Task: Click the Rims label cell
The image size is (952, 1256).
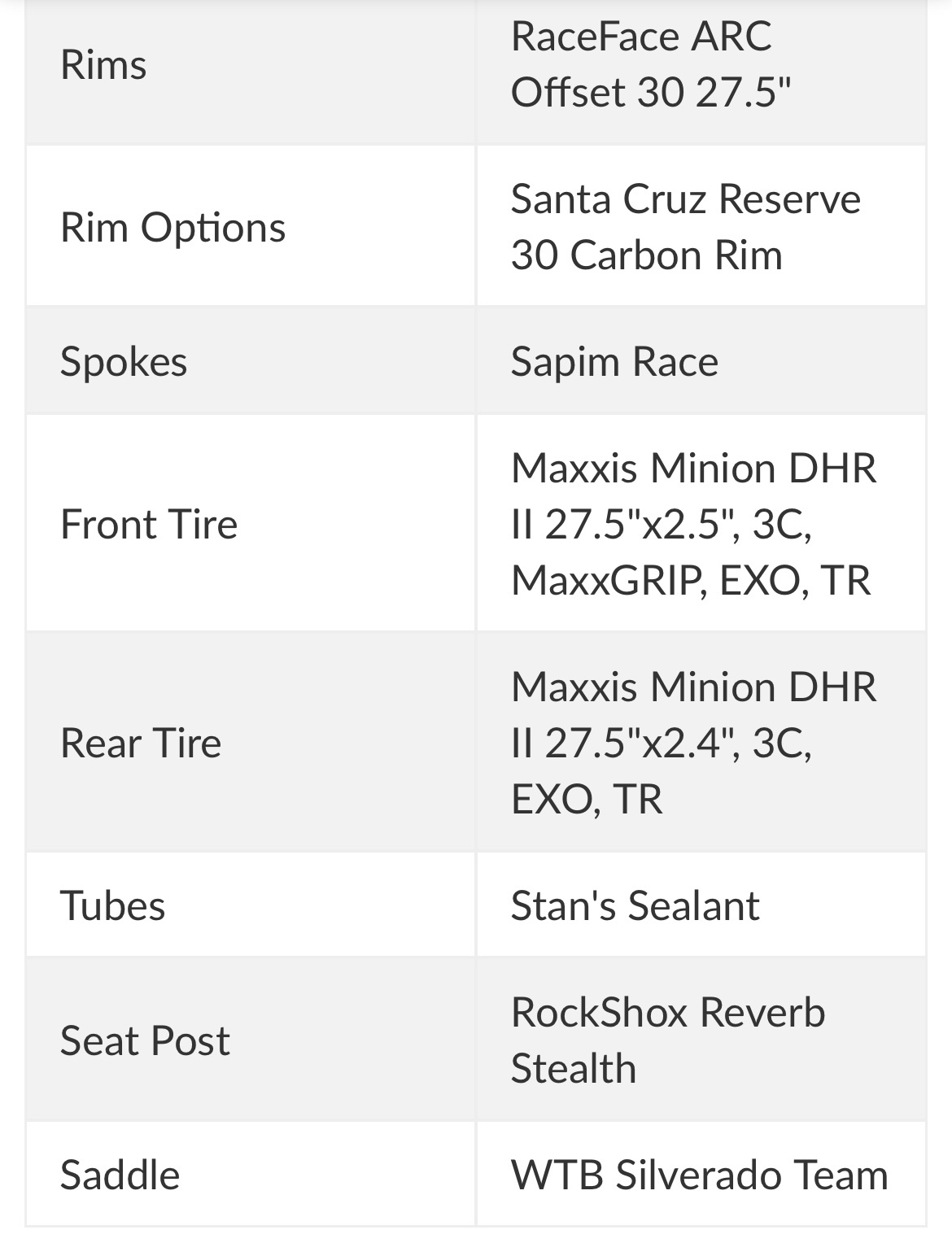Action: pyautogui.click(x=103, y=64)
